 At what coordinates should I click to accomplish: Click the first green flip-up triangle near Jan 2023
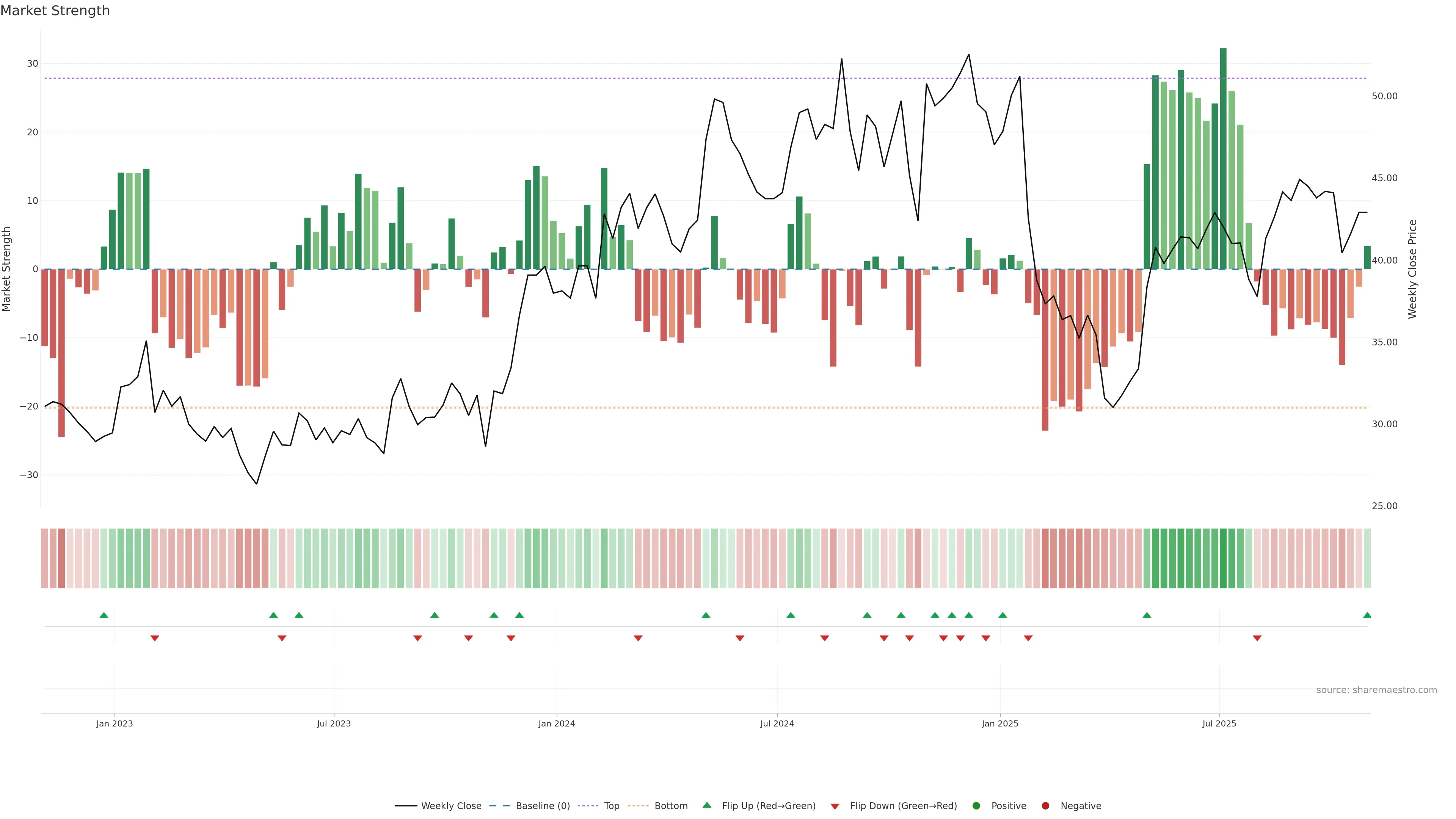pyautogui.click(x=104, y=615)
